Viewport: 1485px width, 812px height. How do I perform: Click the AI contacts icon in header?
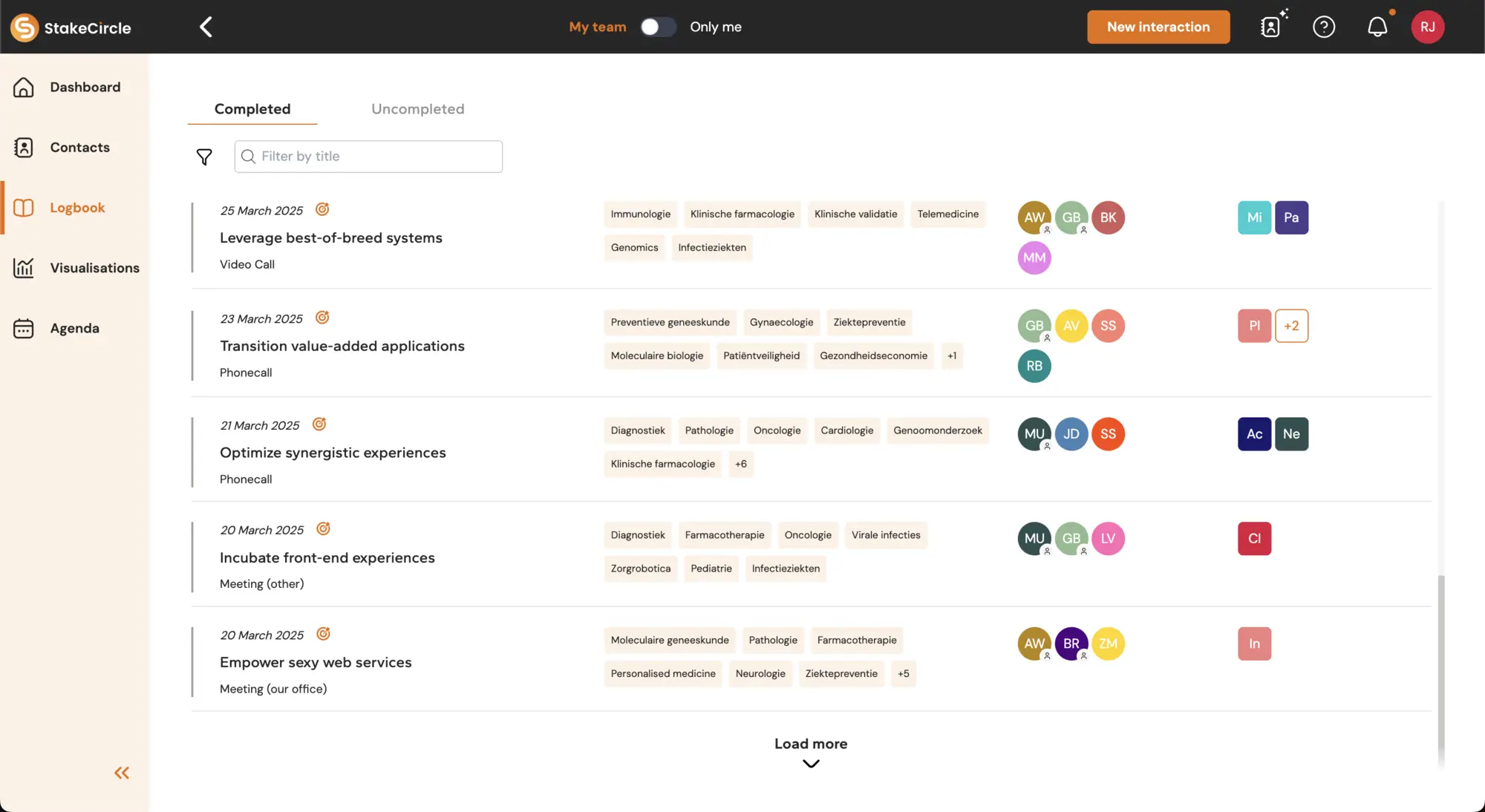pyautogui.click(x=1272, y=27)
